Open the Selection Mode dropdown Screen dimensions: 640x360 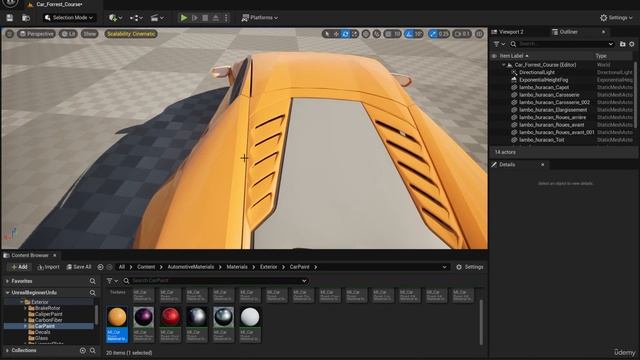pyautogui.click(x=69, y=18)
